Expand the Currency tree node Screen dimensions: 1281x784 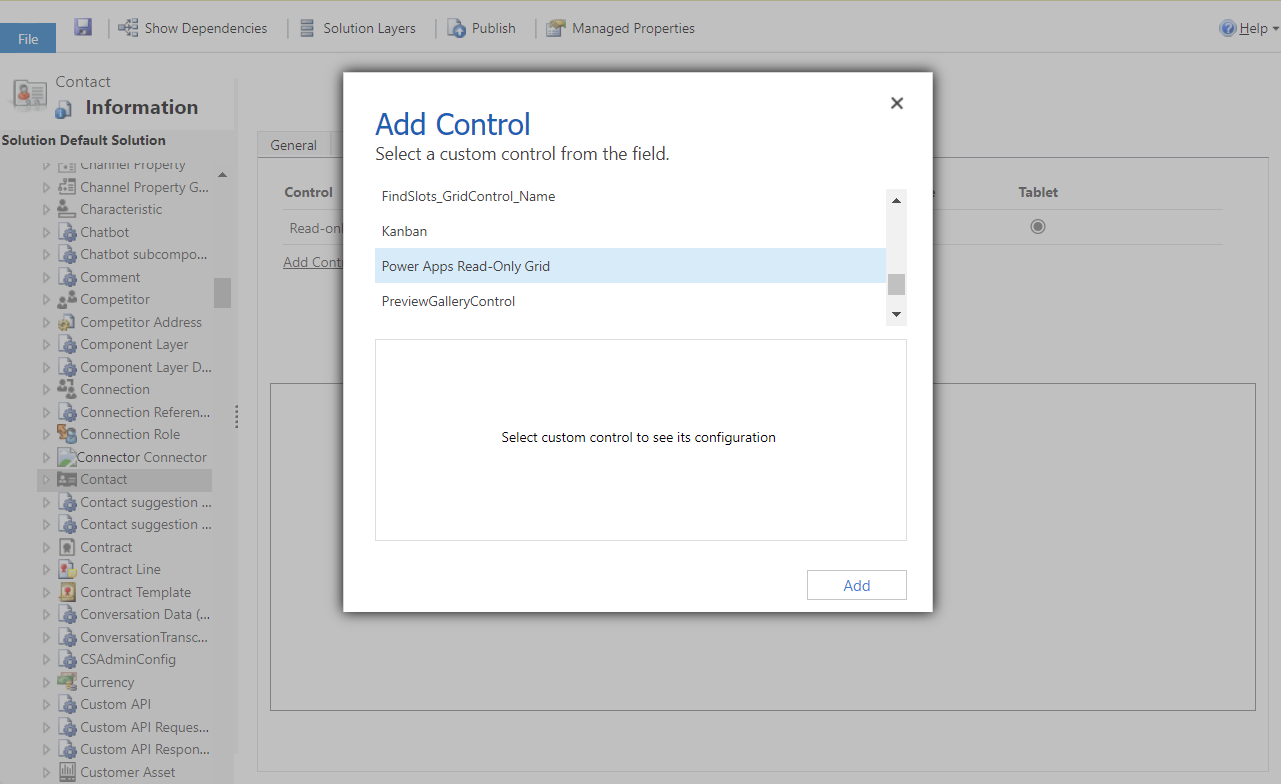point(46,682)
